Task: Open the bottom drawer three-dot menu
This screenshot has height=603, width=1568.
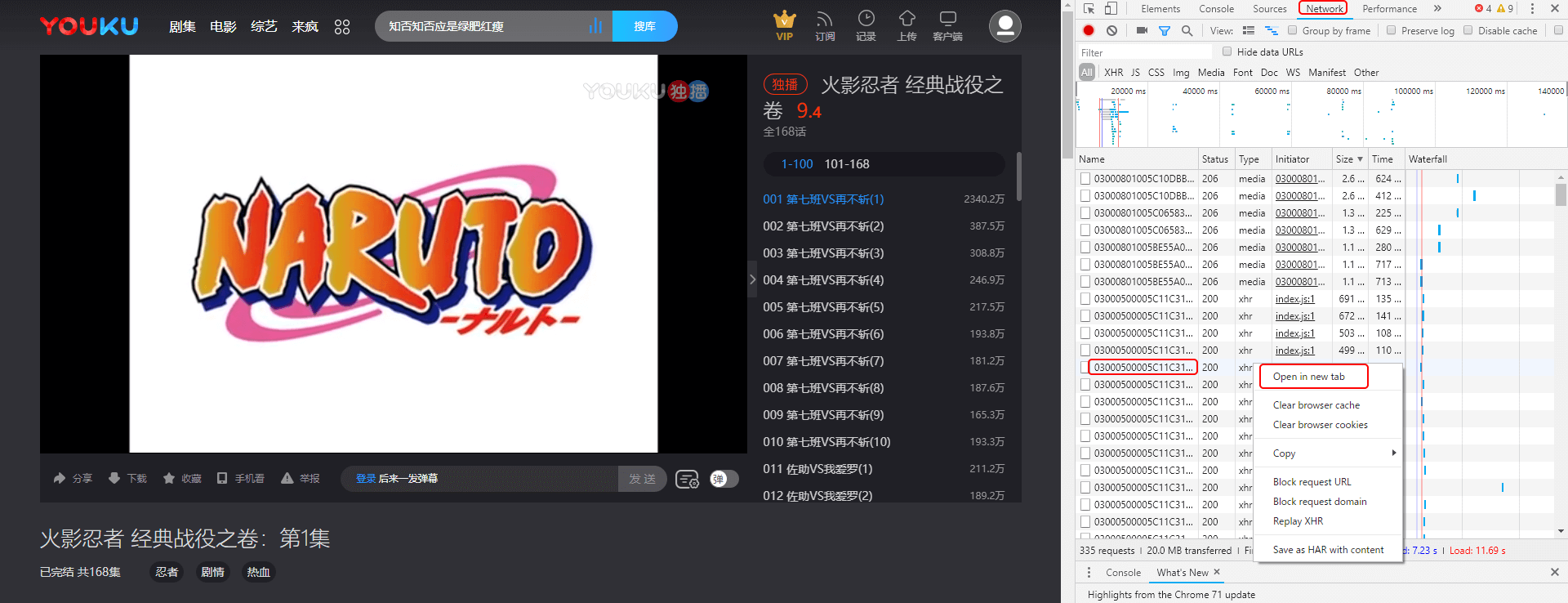Action: click(x=1089, y=572)
